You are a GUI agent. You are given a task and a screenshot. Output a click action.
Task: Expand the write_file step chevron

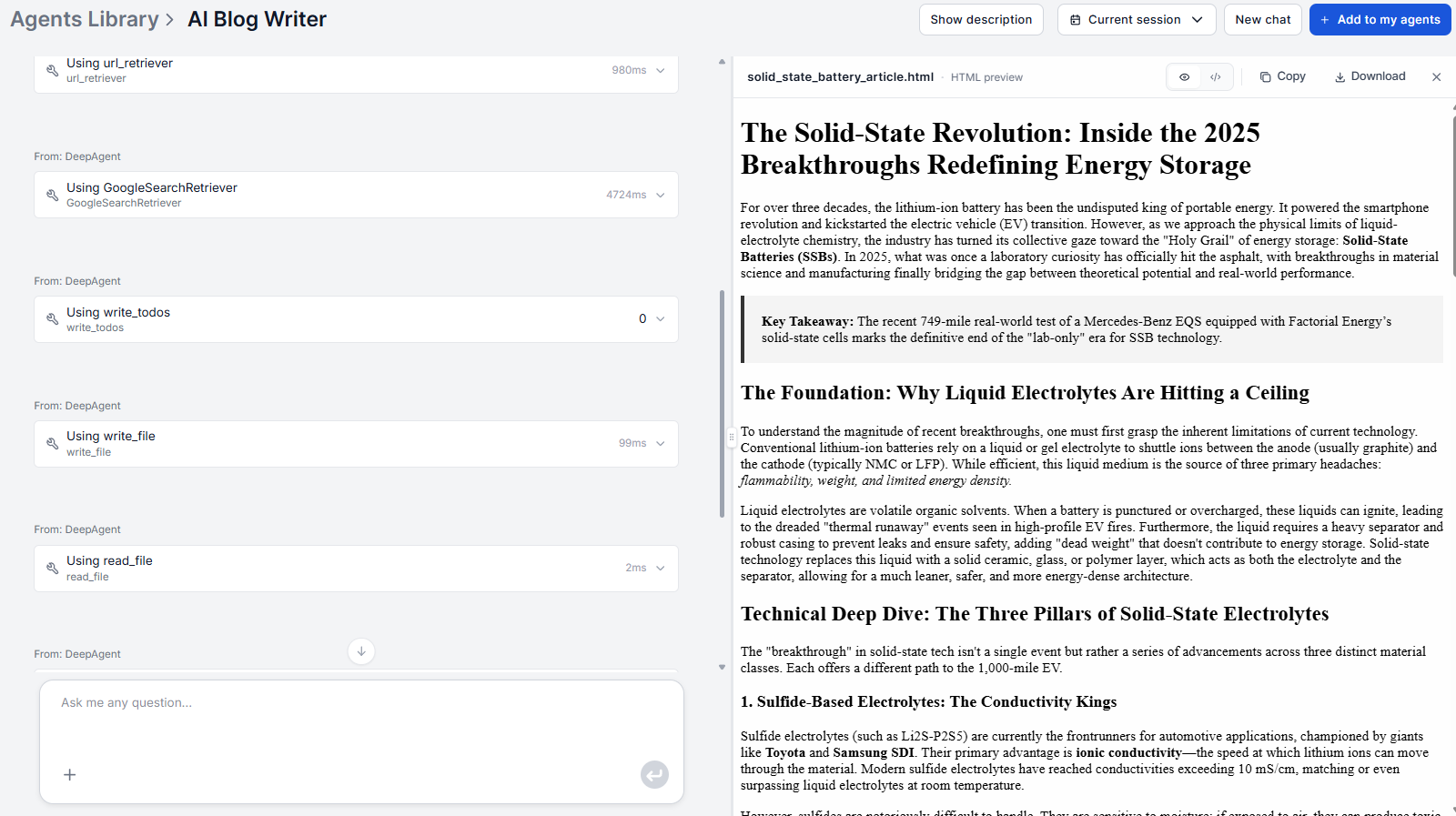[x=661, y=444]
